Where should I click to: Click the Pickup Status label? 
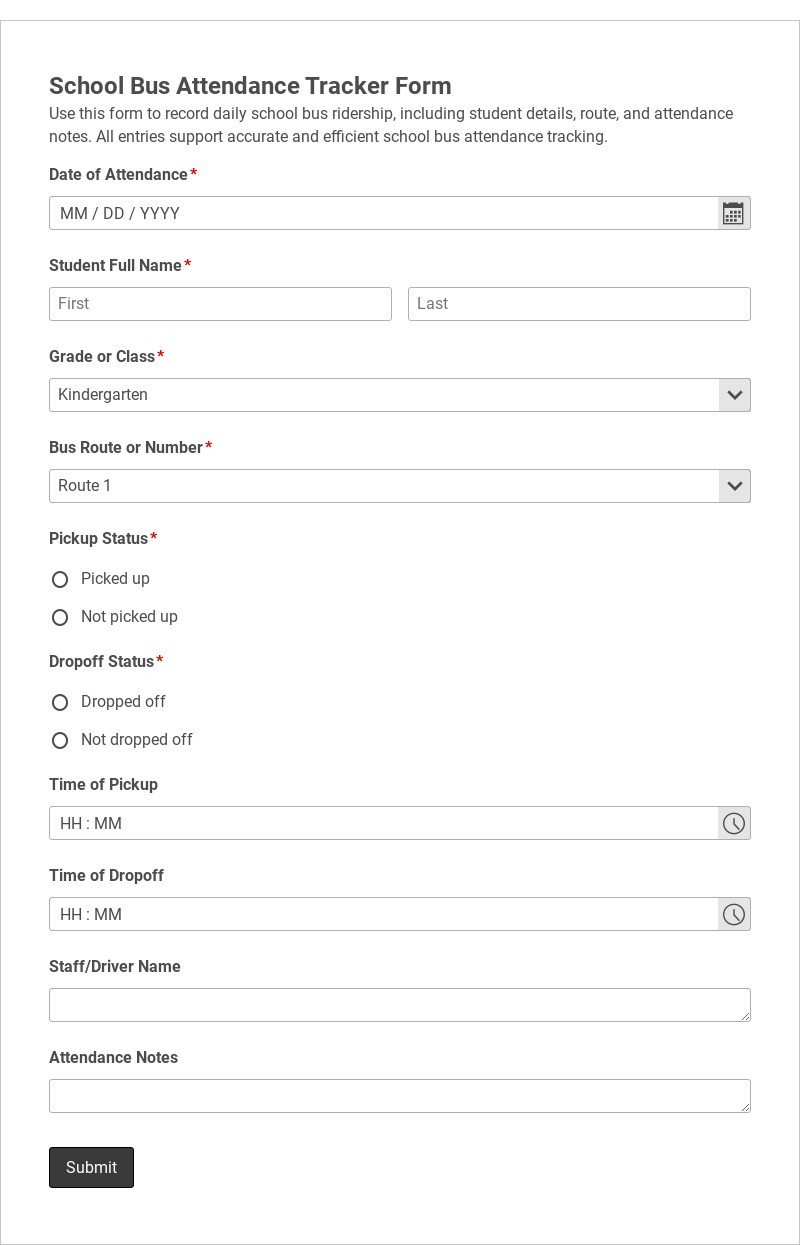coord(98,538)
